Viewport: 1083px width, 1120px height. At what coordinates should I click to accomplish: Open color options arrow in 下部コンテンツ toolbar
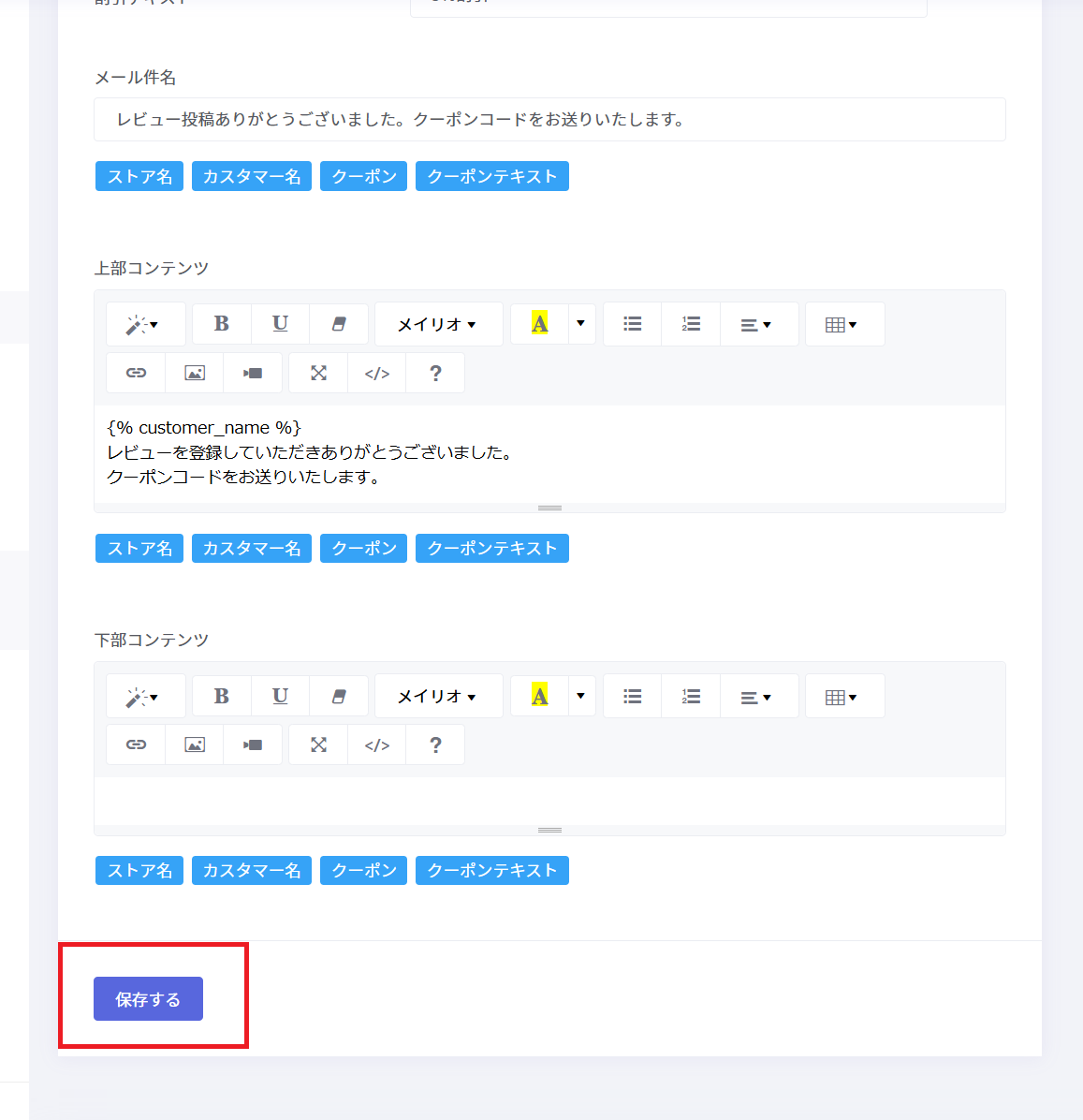[x=580, y=696]
